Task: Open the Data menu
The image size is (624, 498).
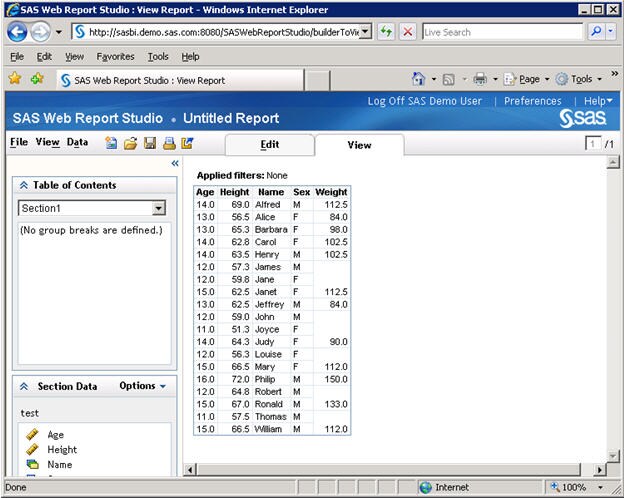Action: click(77, 143)
